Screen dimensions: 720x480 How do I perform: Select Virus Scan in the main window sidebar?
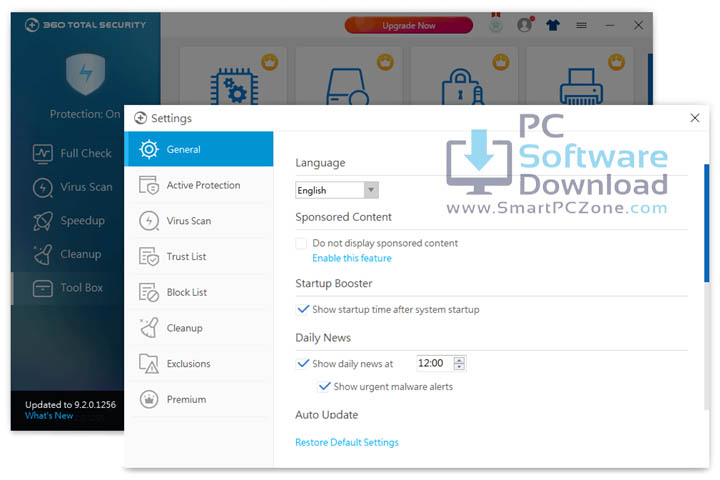(x=72, y=187)
